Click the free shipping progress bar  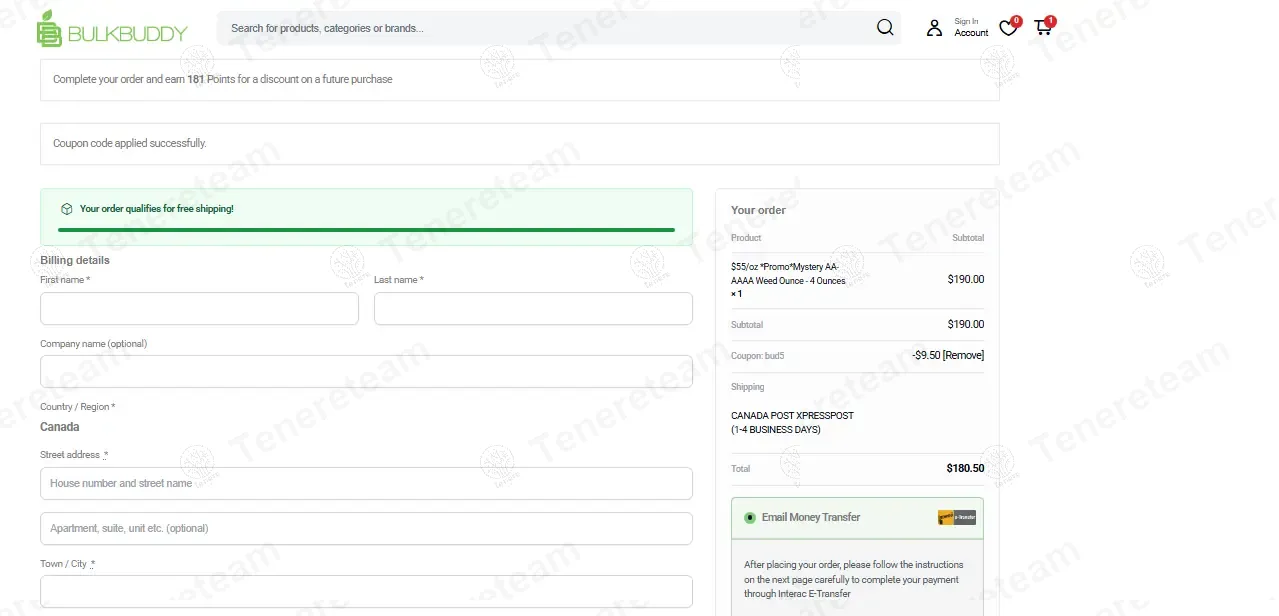(x=366, y=230)
